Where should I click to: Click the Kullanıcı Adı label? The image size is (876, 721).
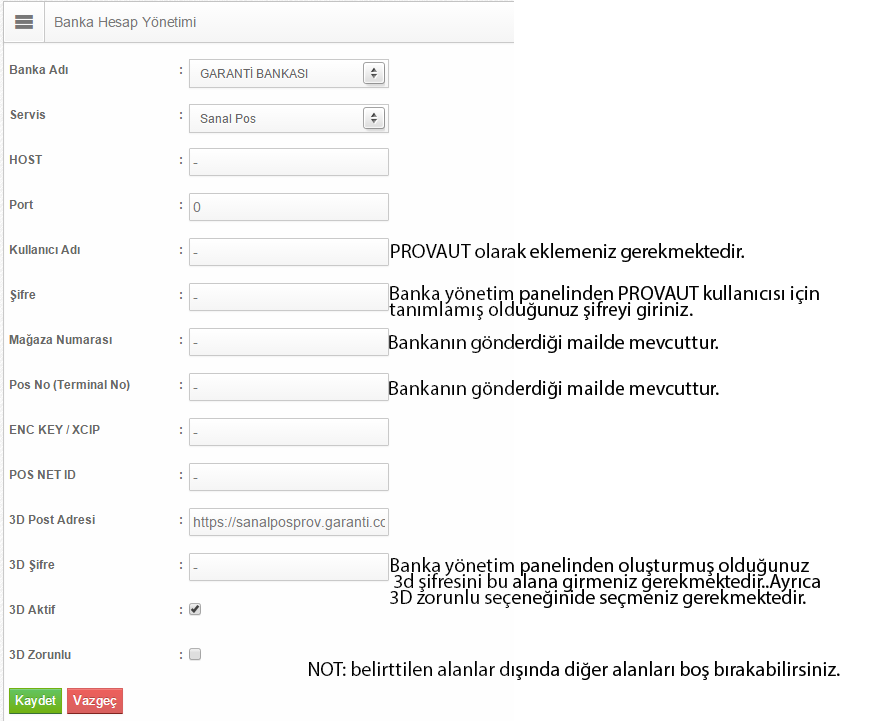pos(45,250)
